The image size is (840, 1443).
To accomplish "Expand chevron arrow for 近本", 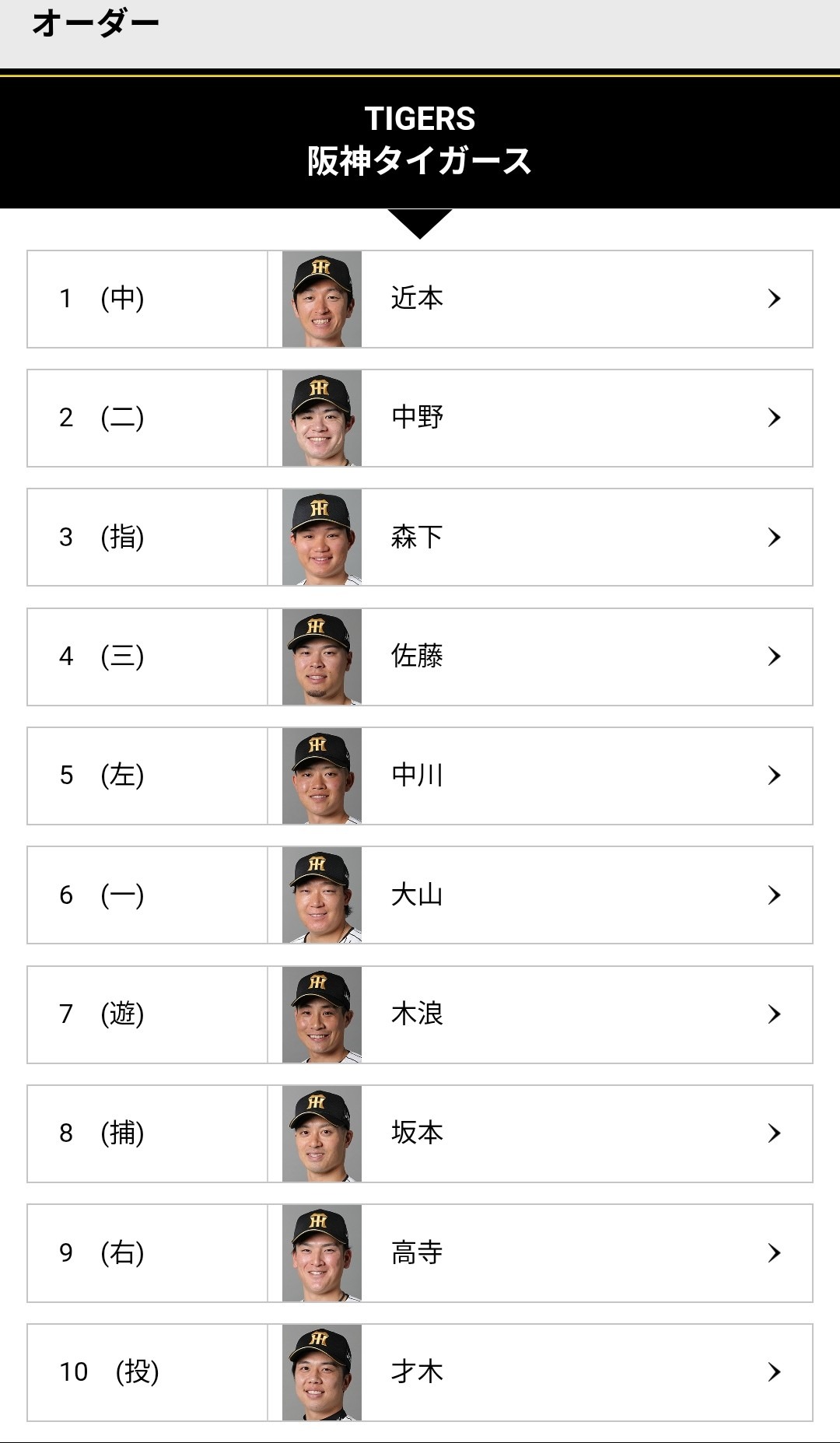I will click(774, 299).
